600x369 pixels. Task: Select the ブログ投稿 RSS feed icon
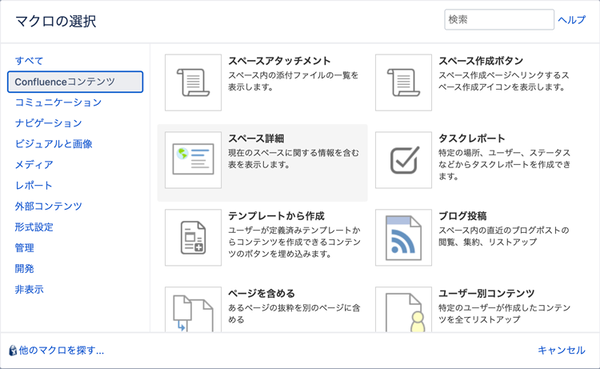(x=403, y=237)
